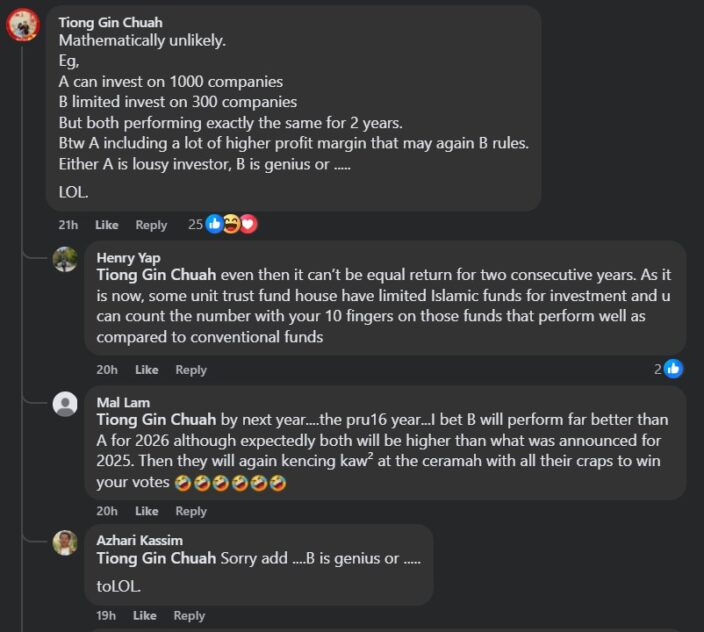Click Azhari Kassim's profile picture

[65, 542]
